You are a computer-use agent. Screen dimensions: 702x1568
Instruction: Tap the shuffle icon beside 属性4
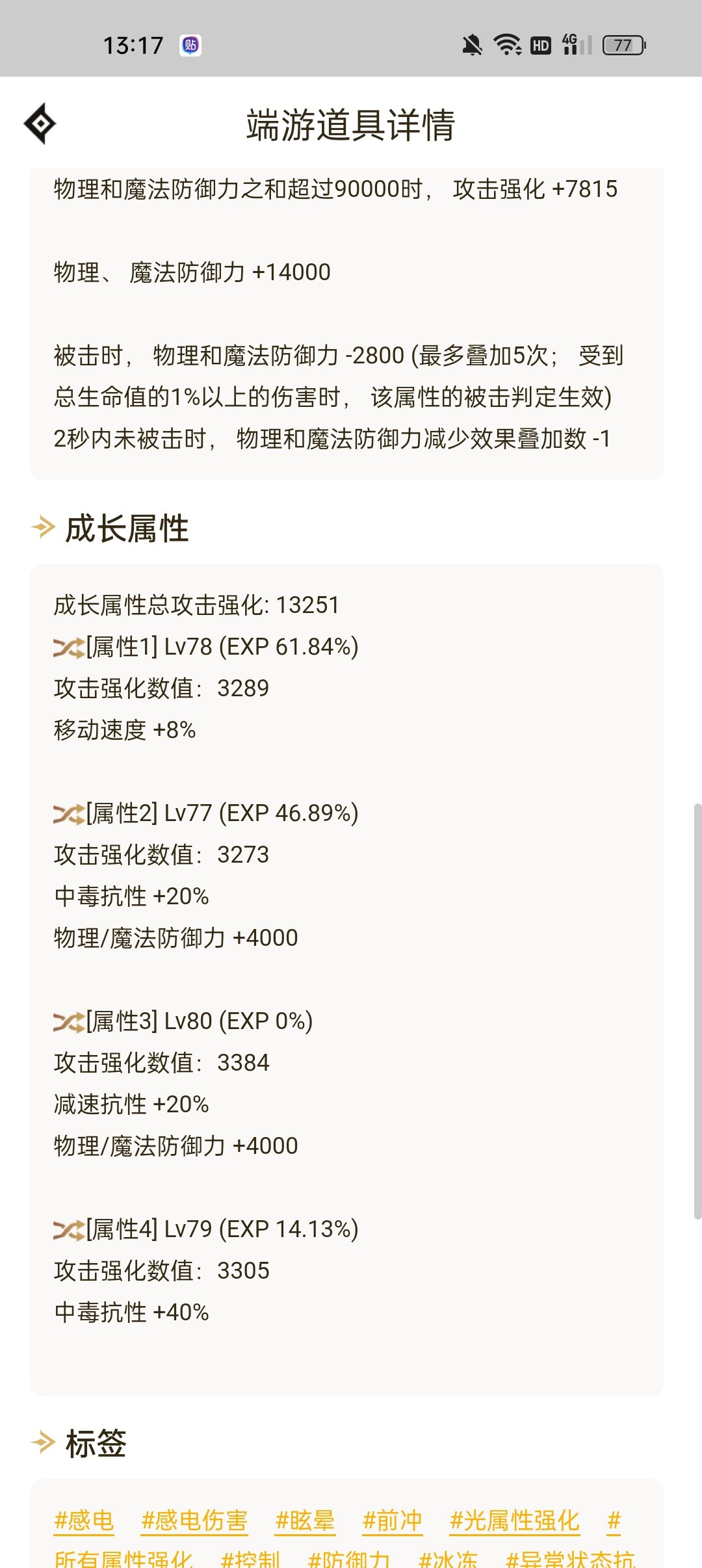tap(69, 1230)
